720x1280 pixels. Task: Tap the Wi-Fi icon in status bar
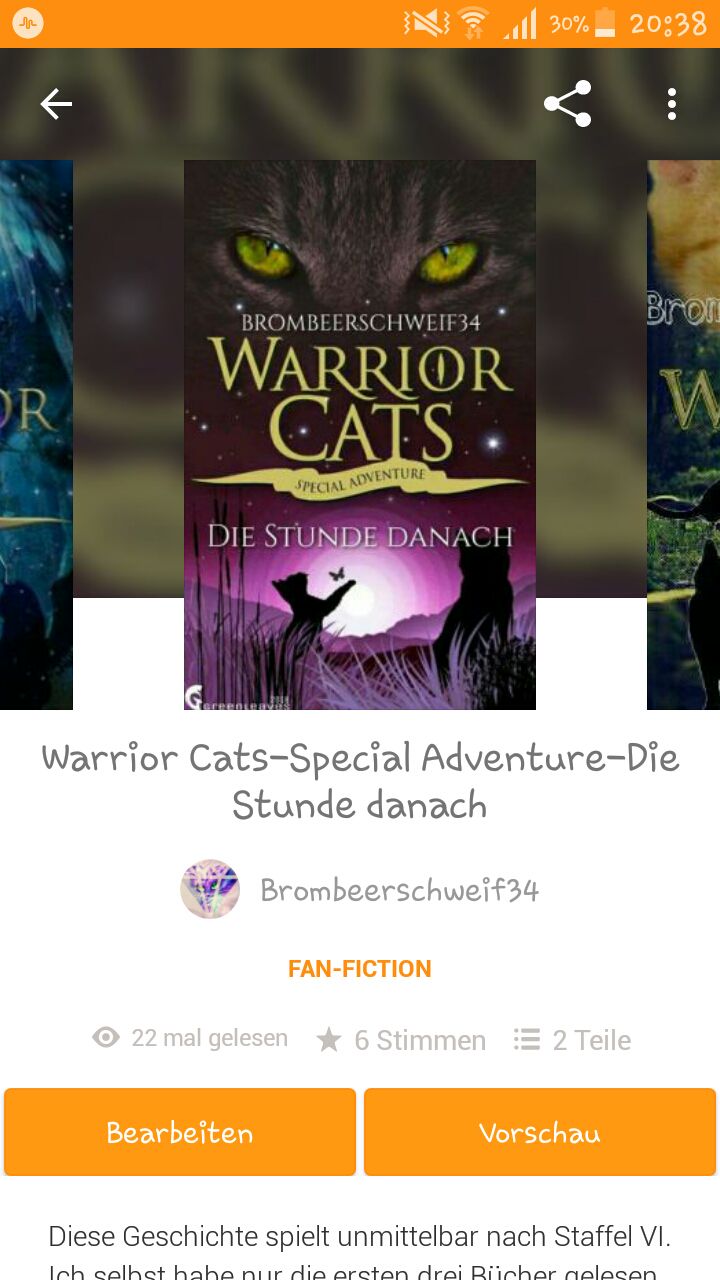pyautogui.click(x=473, y=22)
